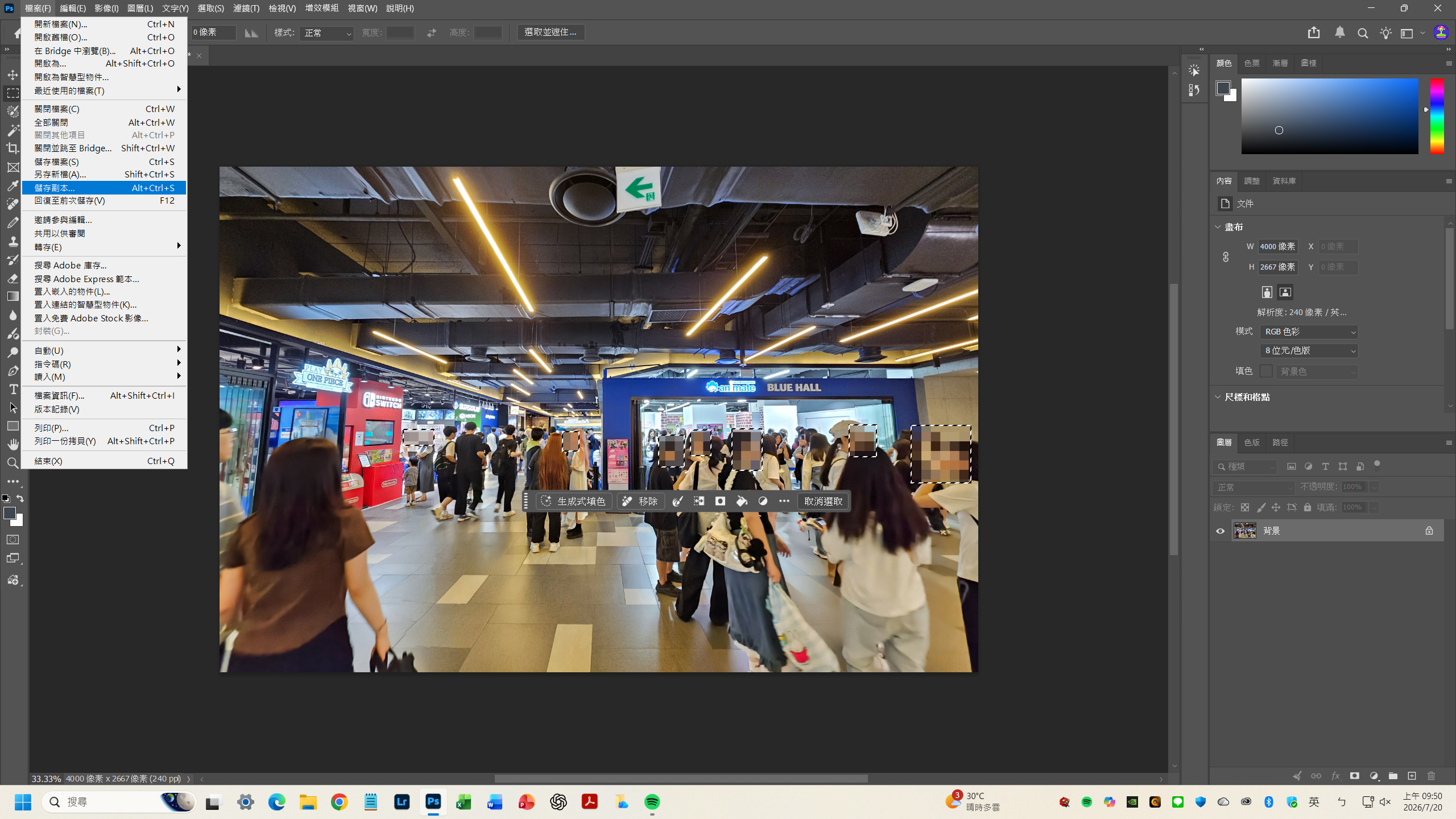Click the 取消選取 button
The width and height of the screenshot is (1456, 819).
coord(823,501)
